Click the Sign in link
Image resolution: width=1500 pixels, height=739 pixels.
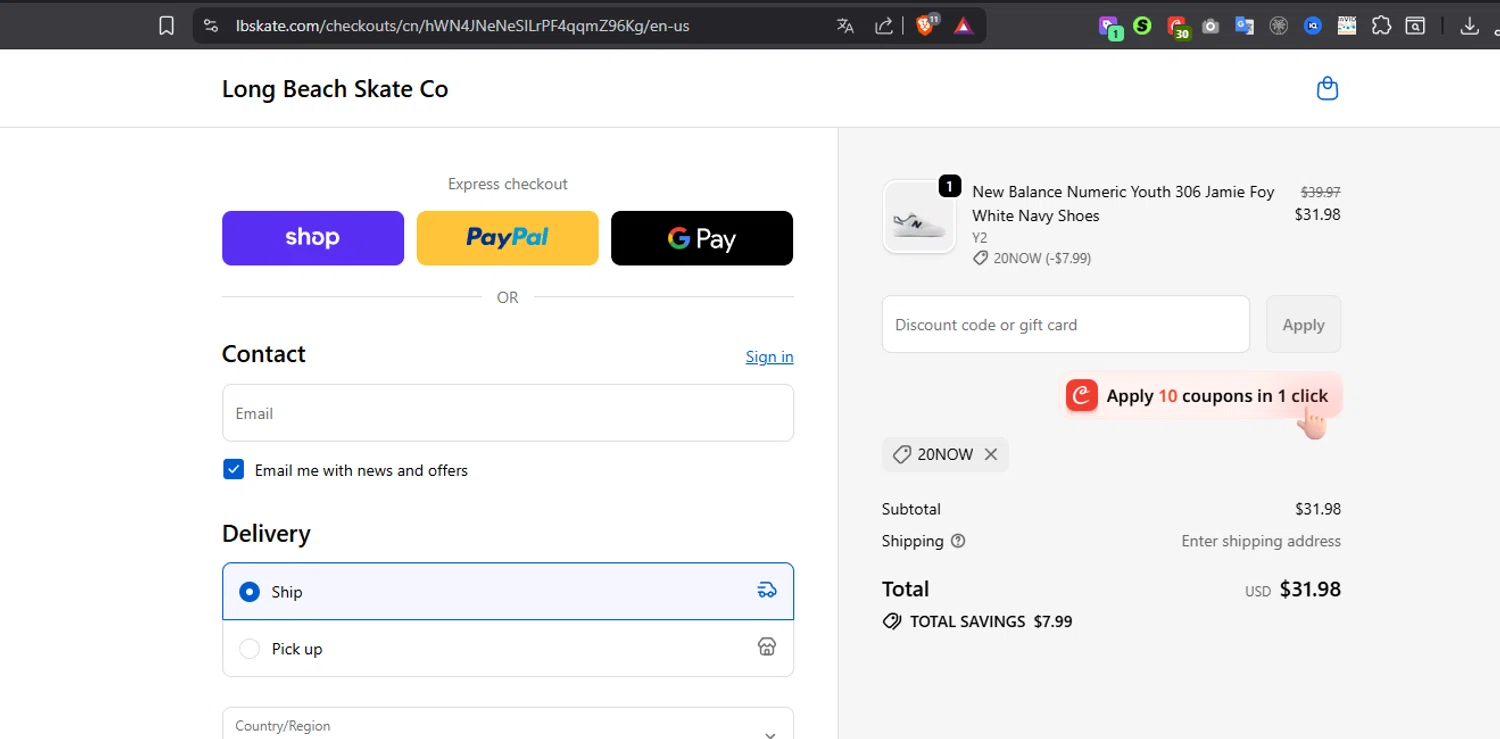tap(769, 357)
